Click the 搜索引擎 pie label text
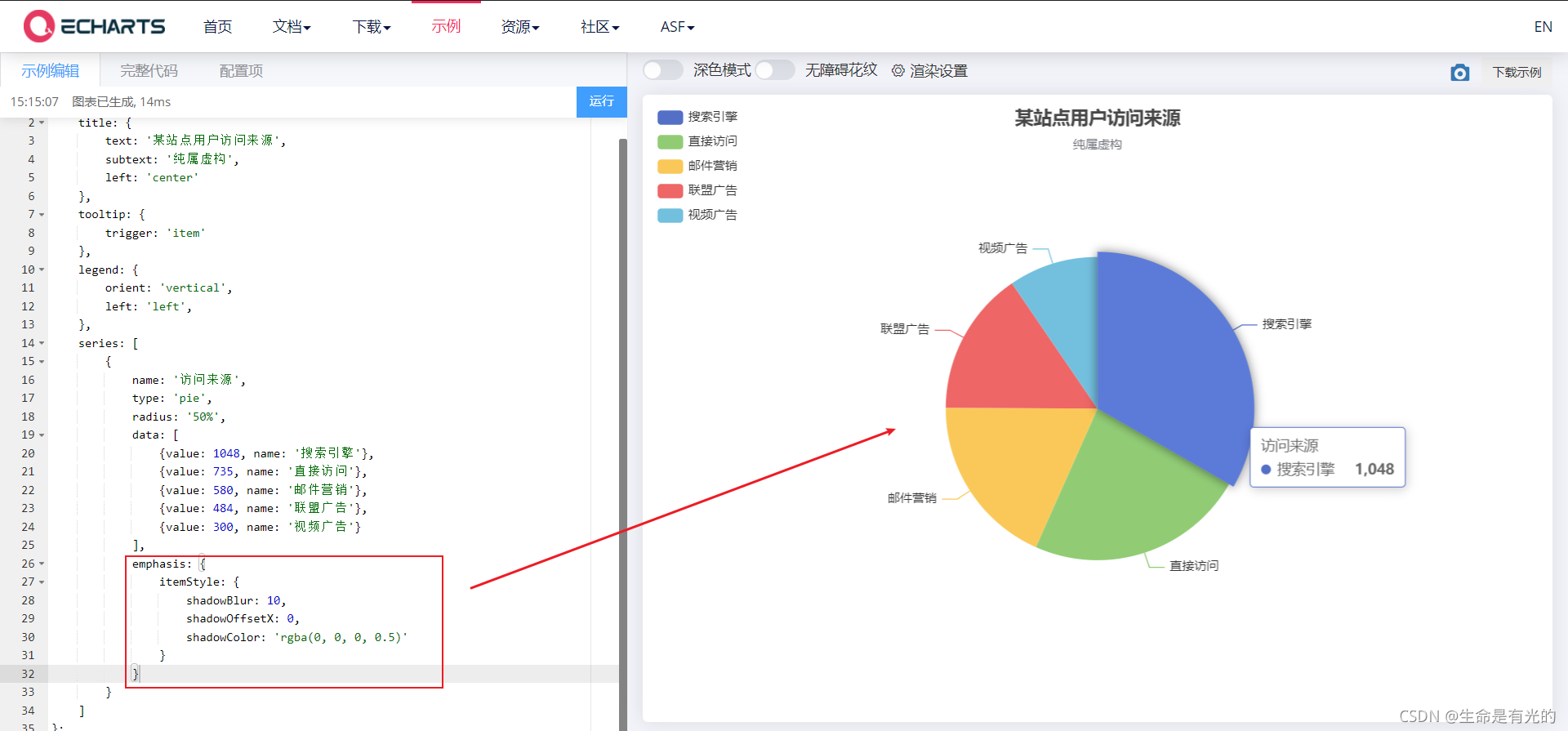Image resolution: width=1568 pixels, height=731 pixels. pyautogui.click(x=1287, y=324)
